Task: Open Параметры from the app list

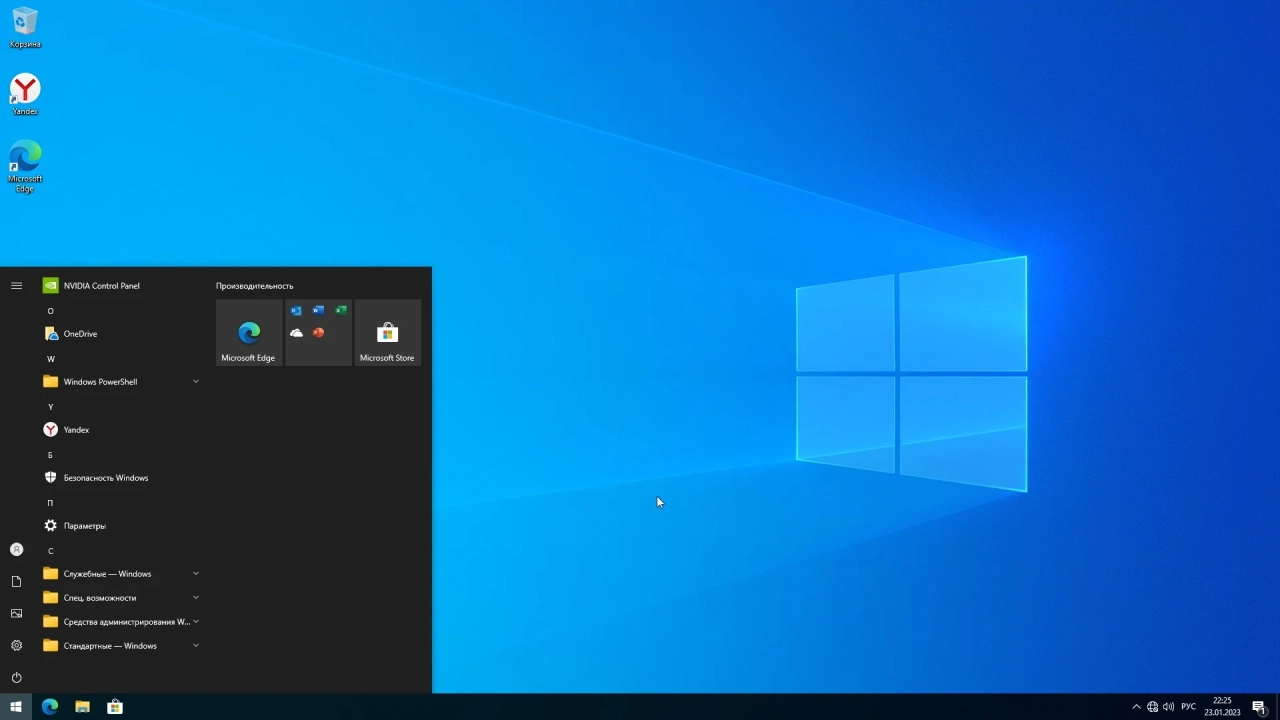Action: 120,526
